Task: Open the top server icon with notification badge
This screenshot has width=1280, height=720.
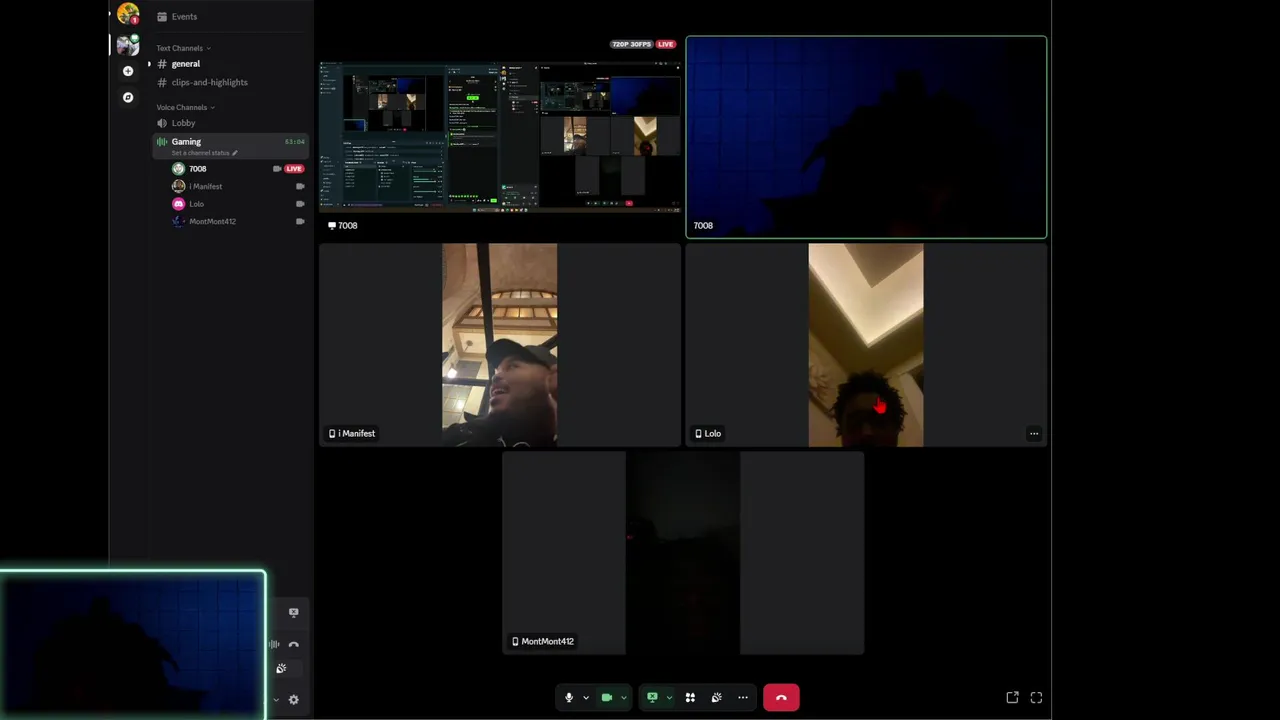Action: (x=127, y=14)
